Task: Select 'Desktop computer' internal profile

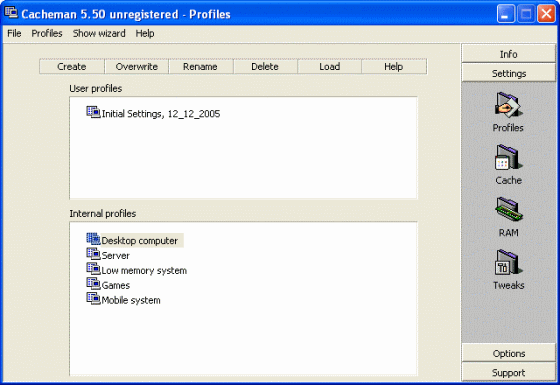Action: (140, 241)
